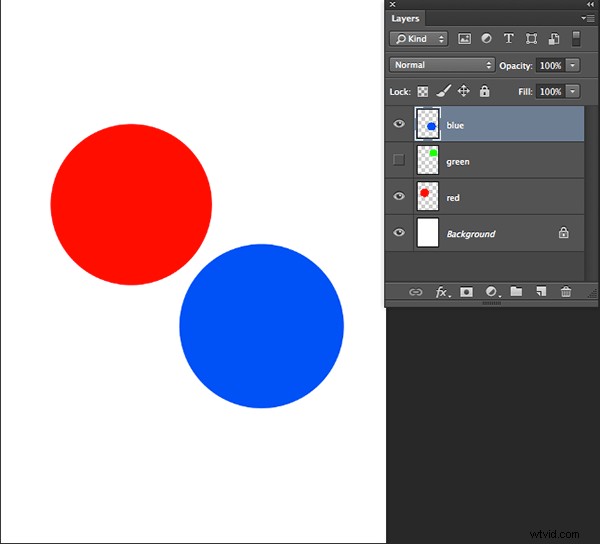Image resolution: width=600 pixels, height=544 pixels.
Task: Select blue layer thumbnail
Action: (x=427, y=124)
